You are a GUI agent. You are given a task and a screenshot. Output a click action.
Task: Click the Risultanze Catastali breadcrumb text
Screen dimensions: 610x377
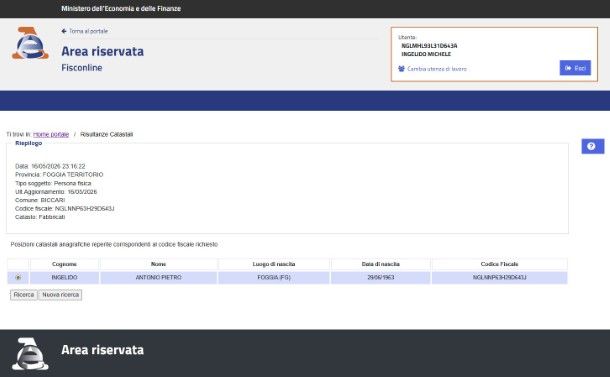[x=107, y=134]
